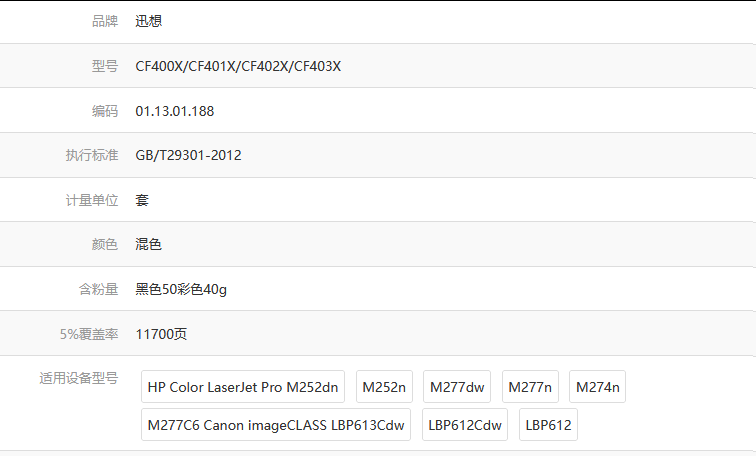Click the HP Color LaserJet Pro M252dn tag
The height and width of the screenshot is (456, 756).
pos(244,387)
